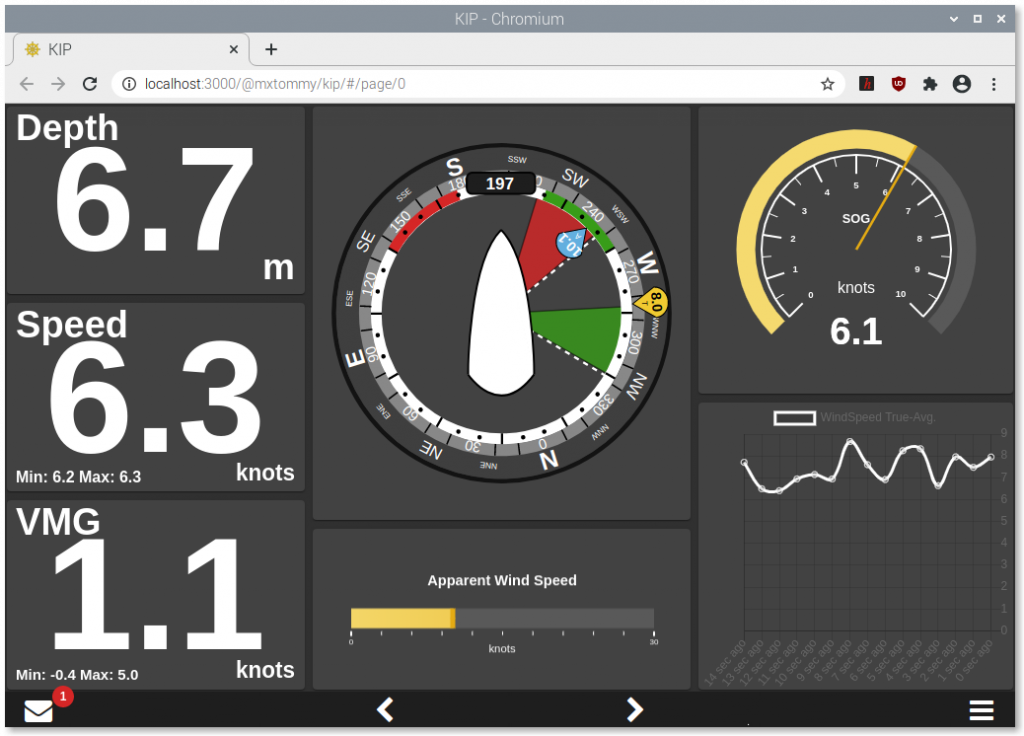This screenshot has width=1024, height=736.
Task: Go to previous KIP dashboard page
Action: (385, 710)
